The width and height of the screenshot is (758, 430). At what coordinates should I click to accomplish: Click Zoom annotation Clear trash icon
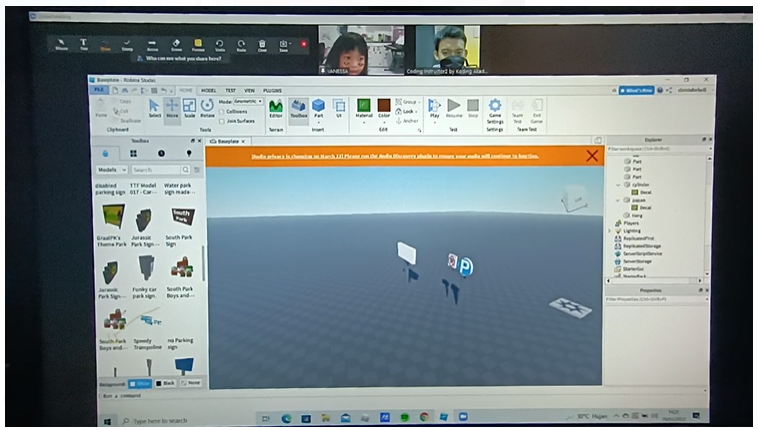262,45
